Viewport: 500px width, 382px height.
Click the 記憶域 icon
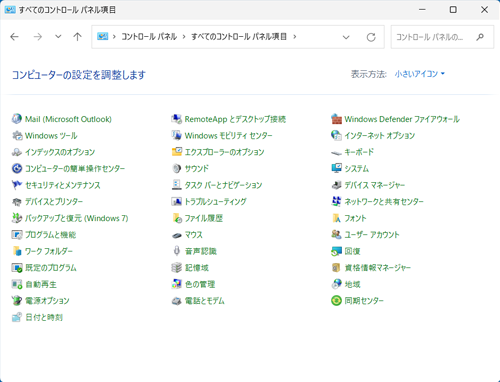[176, 268]
